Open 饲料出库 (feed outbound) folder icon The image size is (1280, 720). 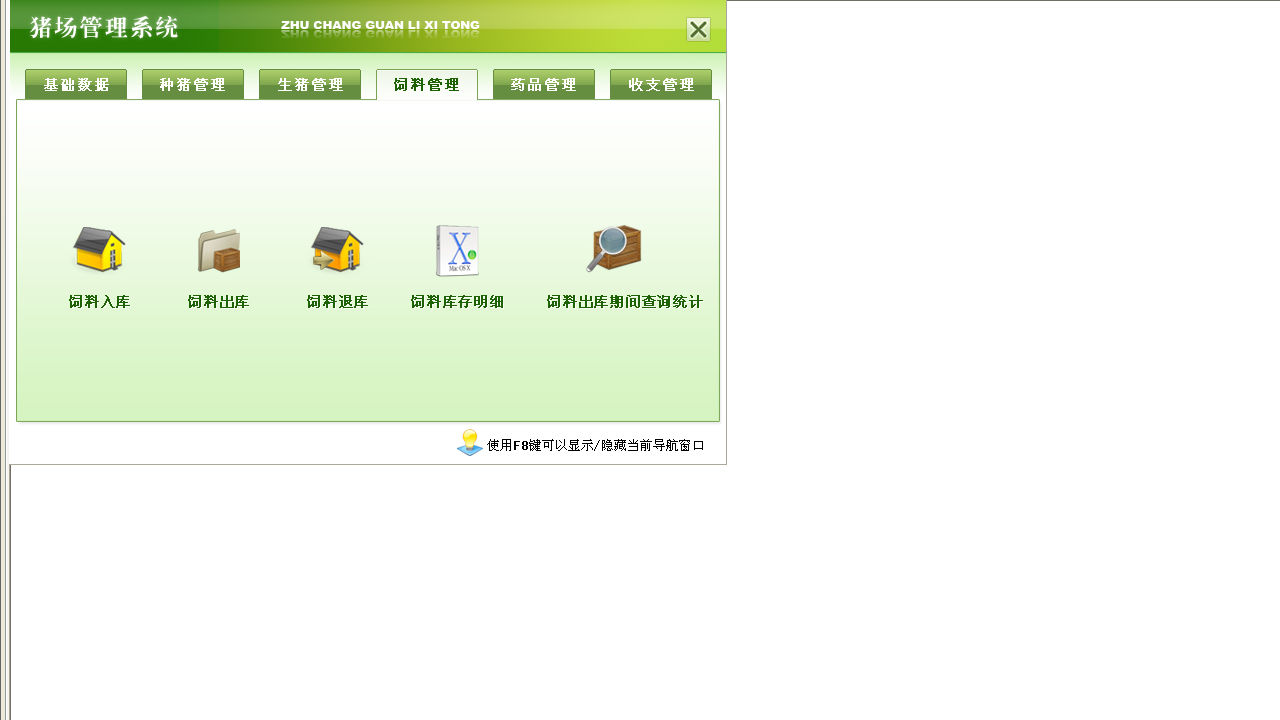click(218, 250)
